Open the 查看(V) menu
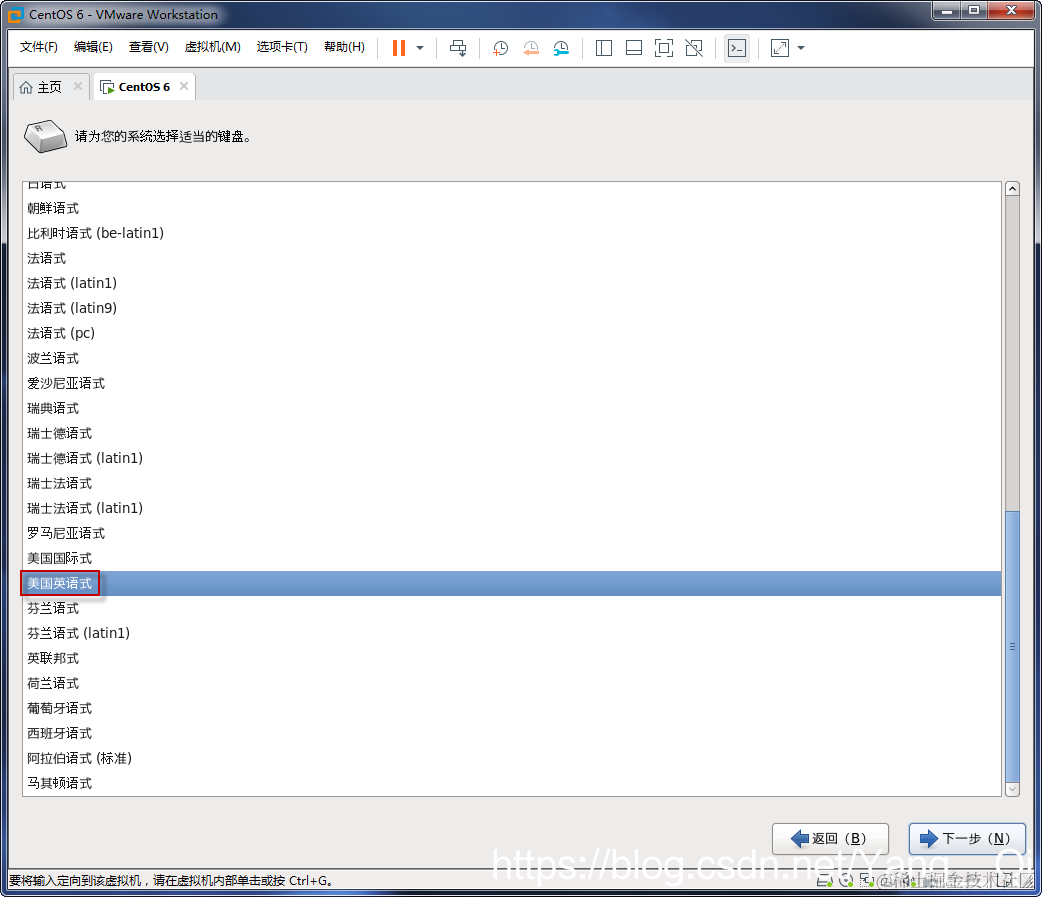The width and height of the screenshot is (1042, 897). pos(148,47)
